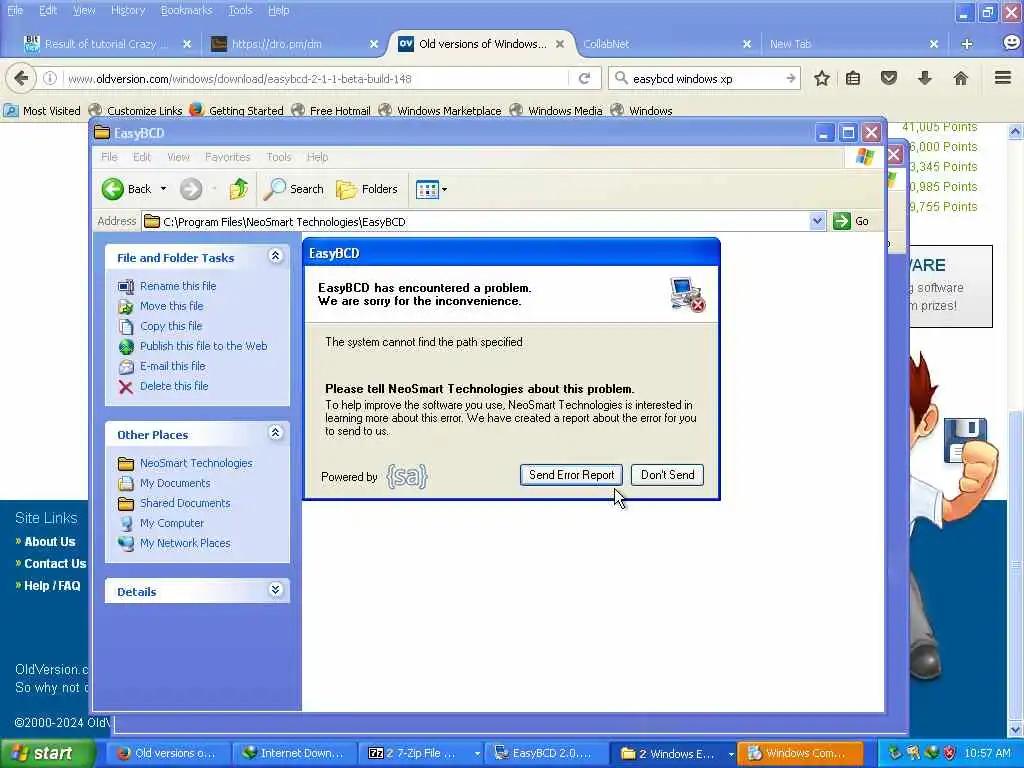Click the Contact Us site link

click(55, 564)
